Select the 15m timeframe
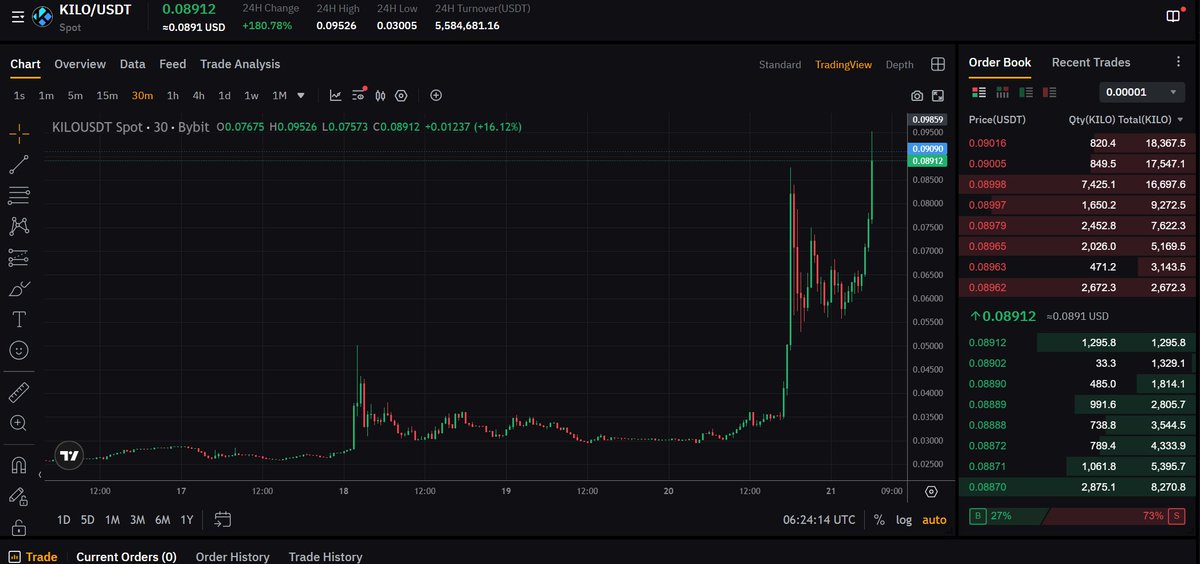The height and width of the screenshot is (564, 1200). coord(107,96)
